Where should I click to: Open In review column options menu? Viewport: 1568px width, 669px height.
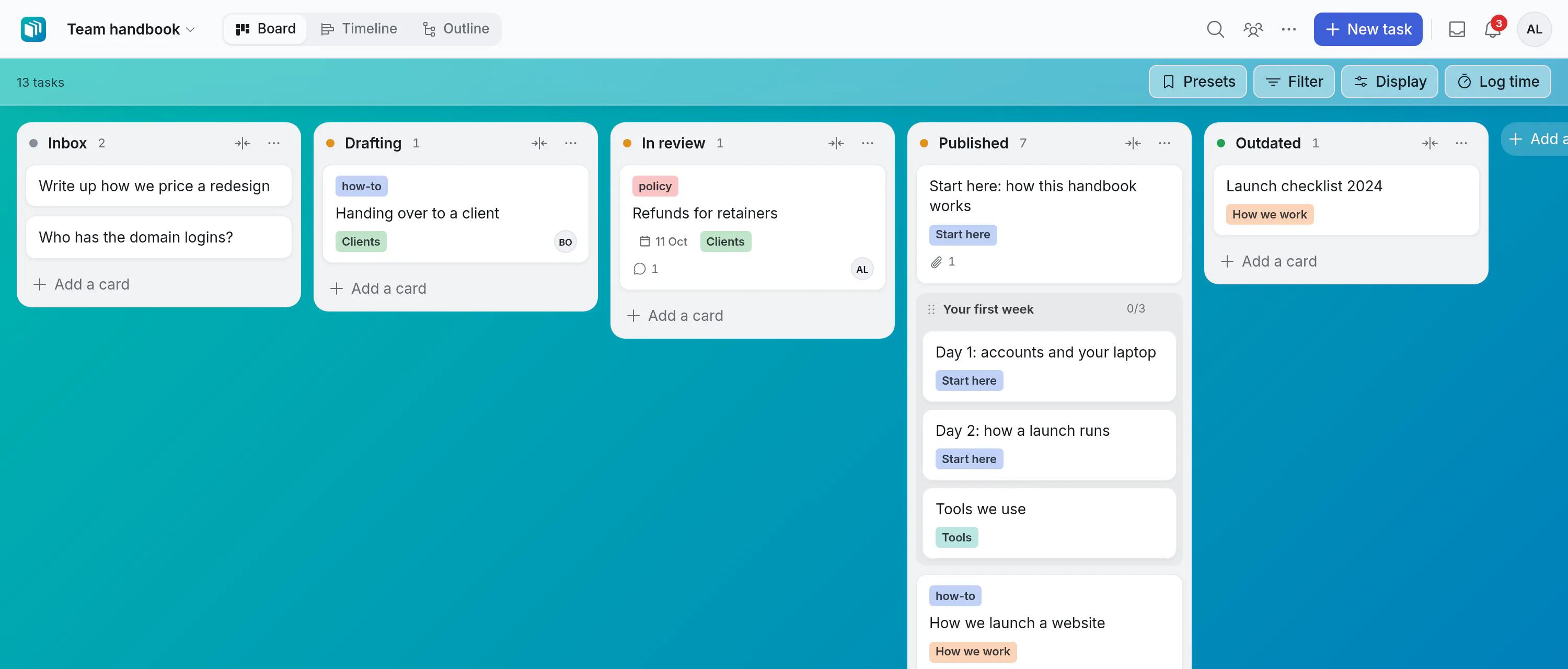(868, 143)
